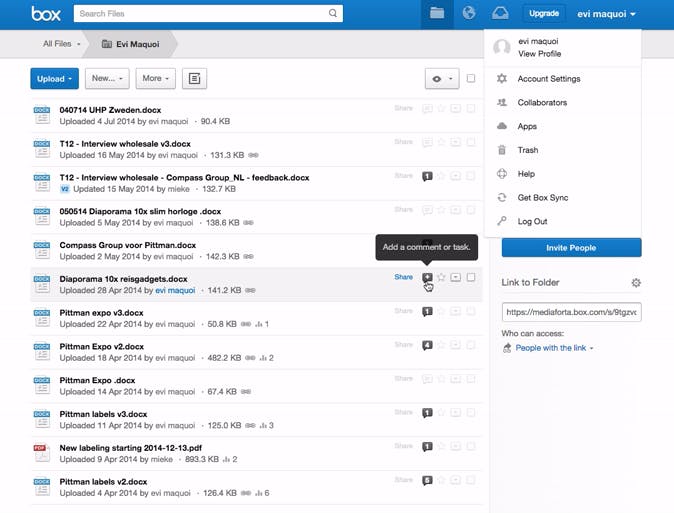Click the folder shared link URL field

pos(571,312)
